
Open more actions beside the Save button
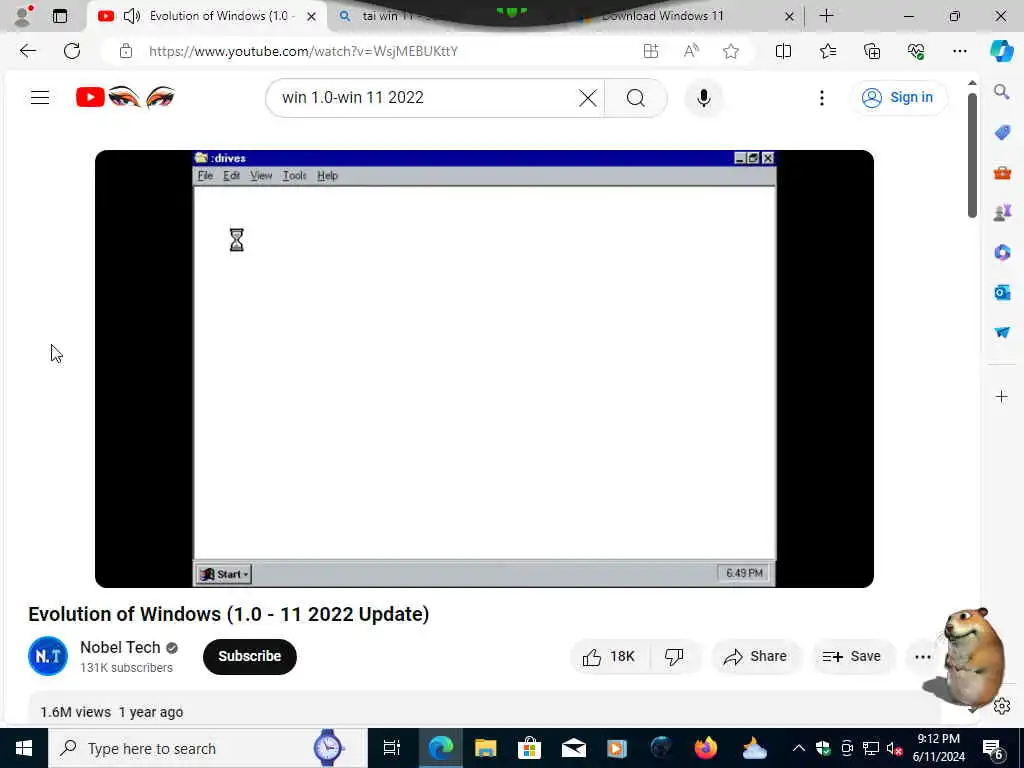coord(923,657)
